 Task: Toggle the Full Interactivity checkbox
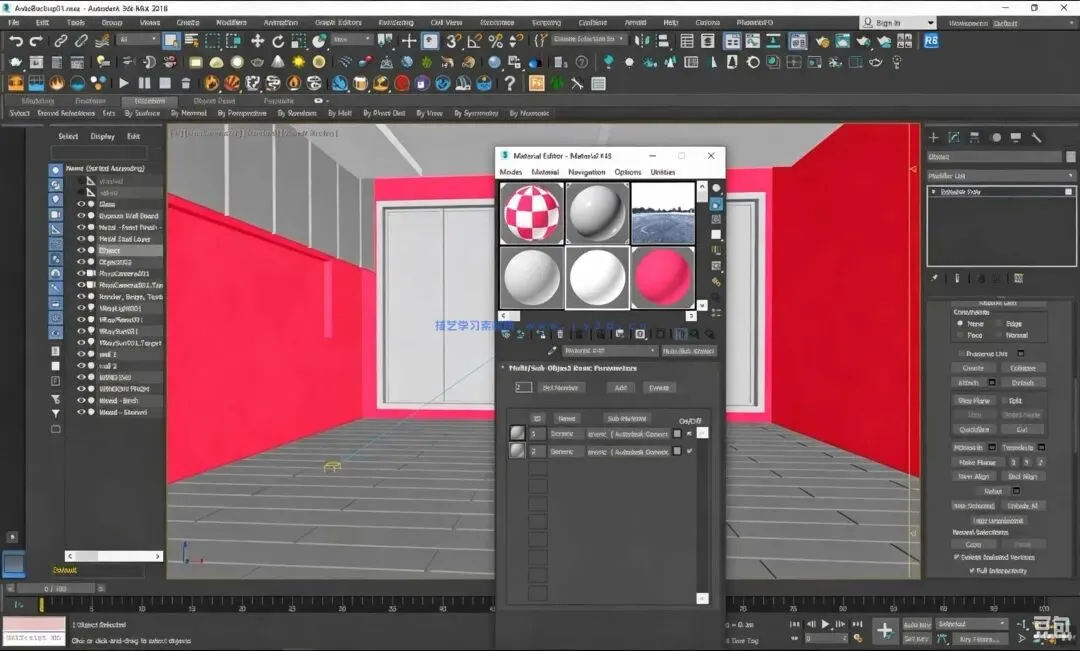pyautogui.click(x=972, y=570)
